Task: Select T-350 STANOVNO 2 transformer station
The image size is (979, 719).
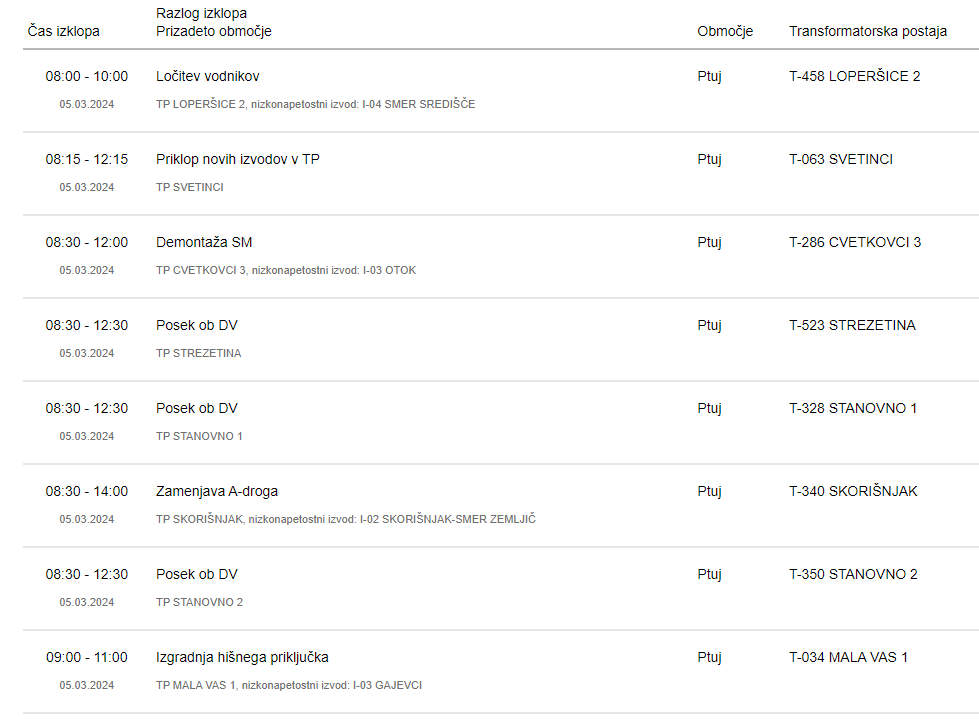Action: (x=854, y=574)
